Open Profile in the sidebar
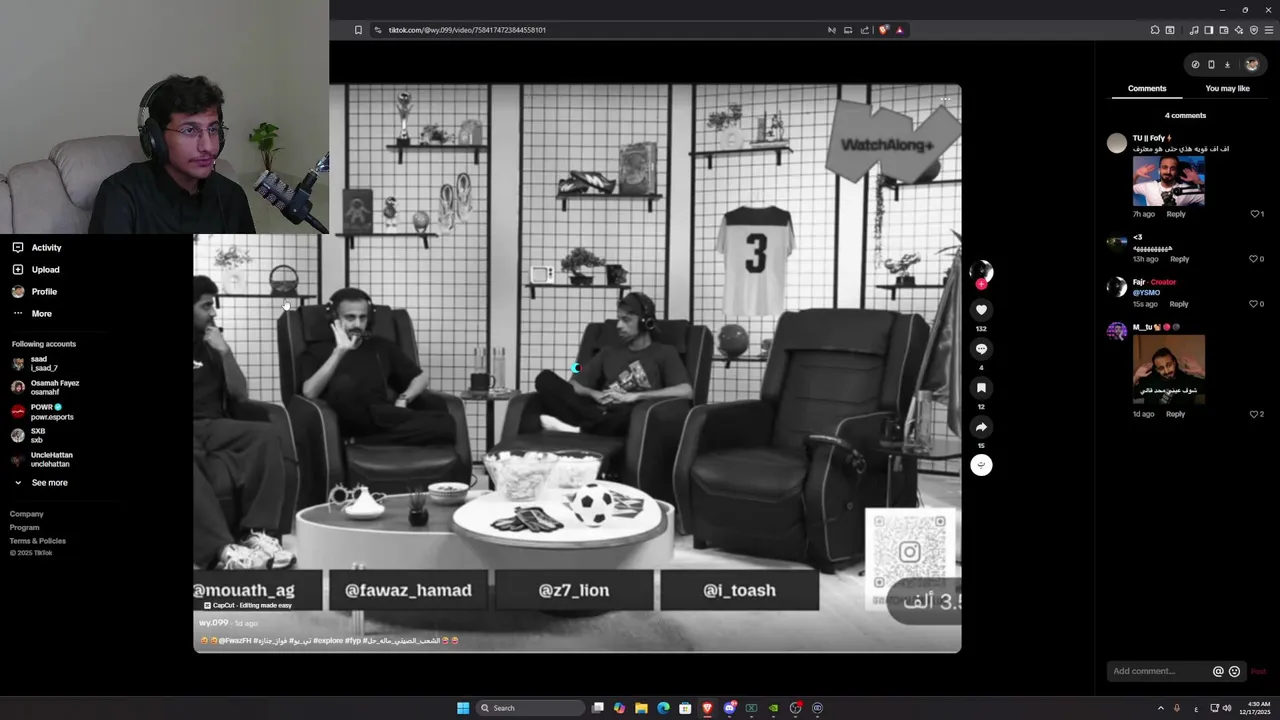Viewport: 1280px width, 720px height. 35,292
